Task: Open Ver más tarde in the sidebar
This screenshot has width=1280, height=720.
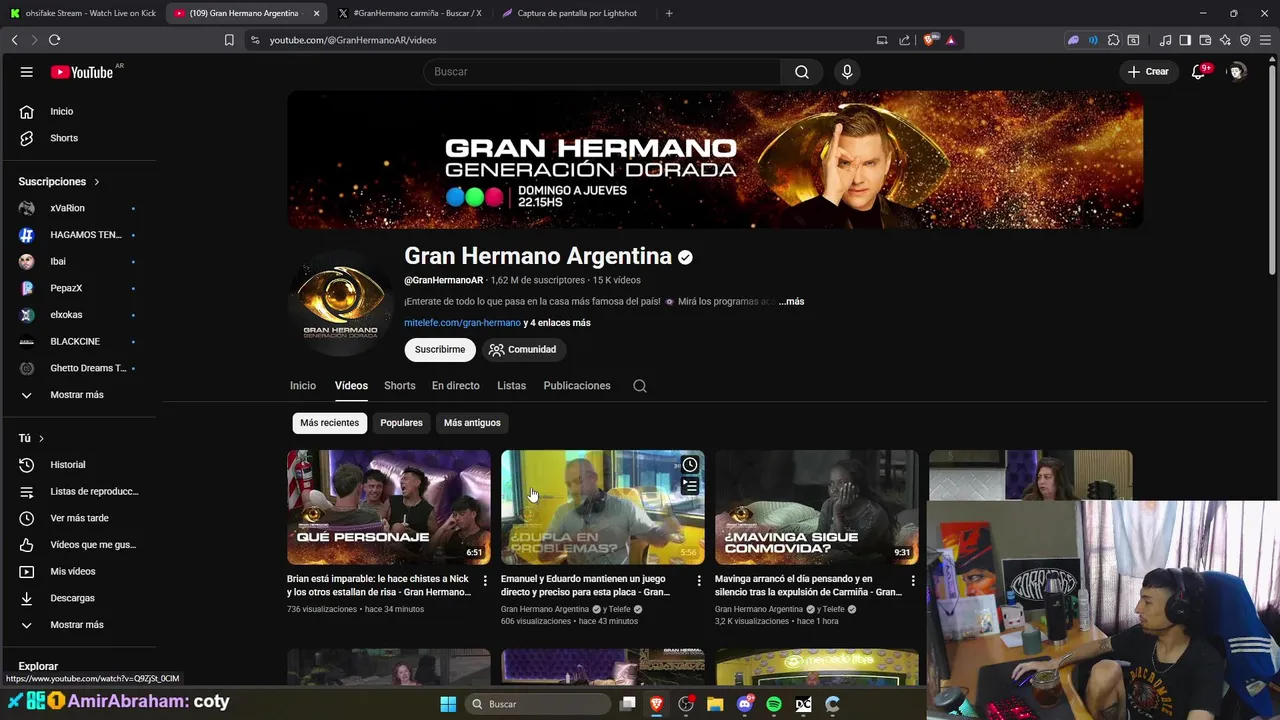Action: tap(78, 518)
